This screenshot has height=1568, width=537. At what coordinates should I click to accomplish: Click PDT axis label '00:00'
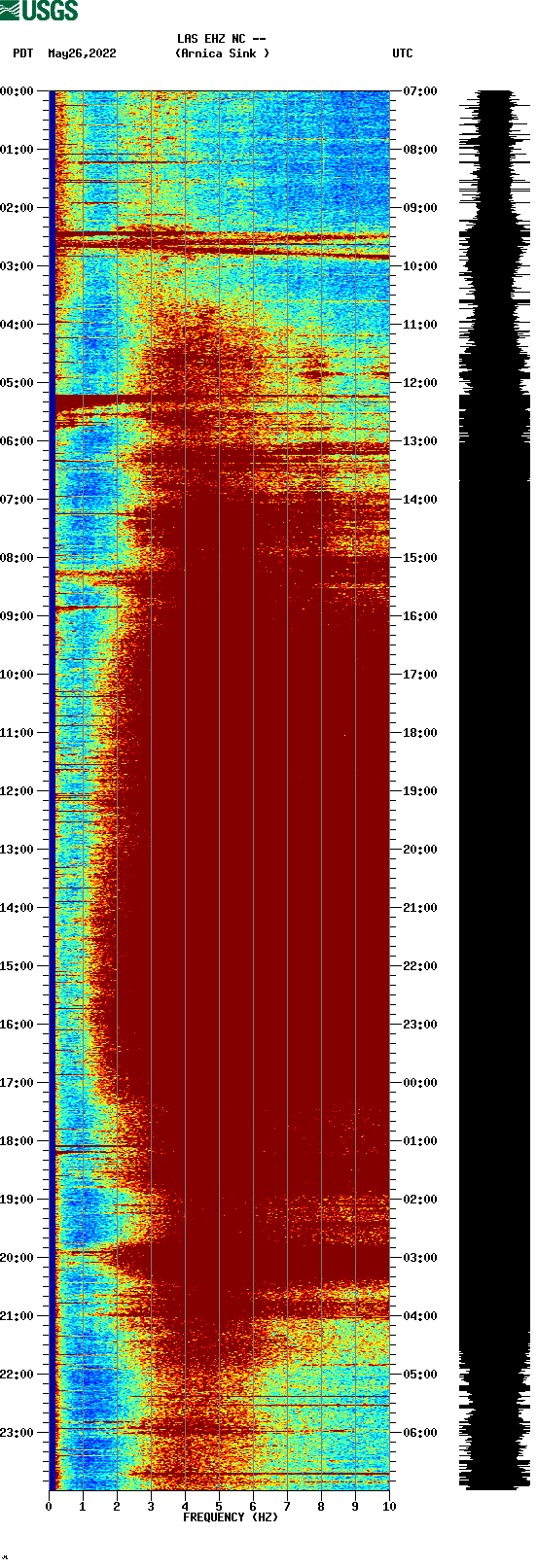point(17,91)
